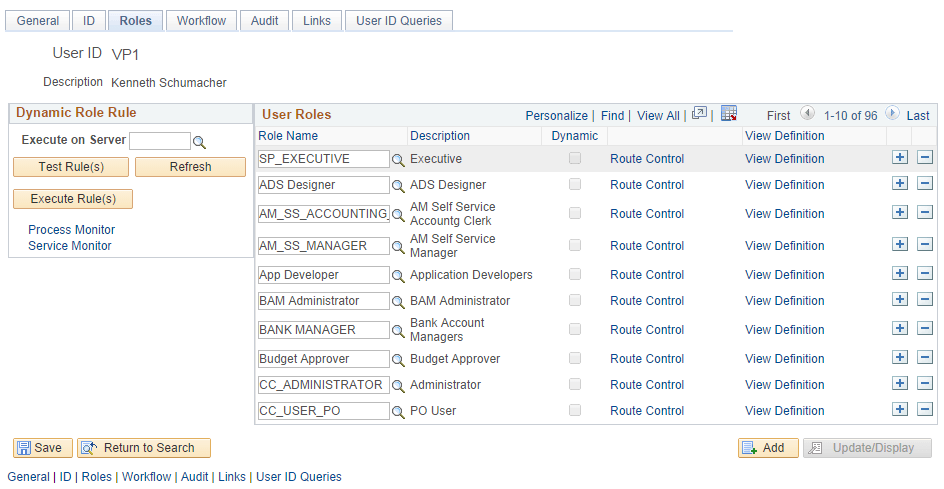
Task: Toggle Dynamic checkbox for BAM Administrator
Action: click(575, 300)
